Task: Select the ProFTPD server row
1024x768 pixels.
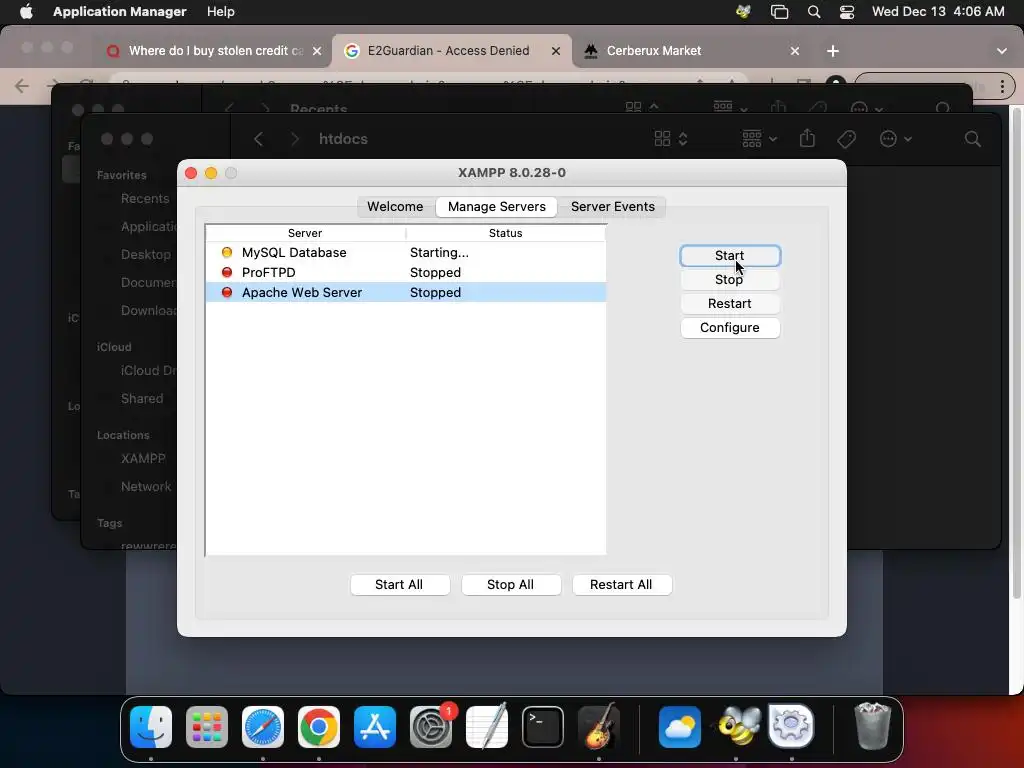Action: [406, 272]
